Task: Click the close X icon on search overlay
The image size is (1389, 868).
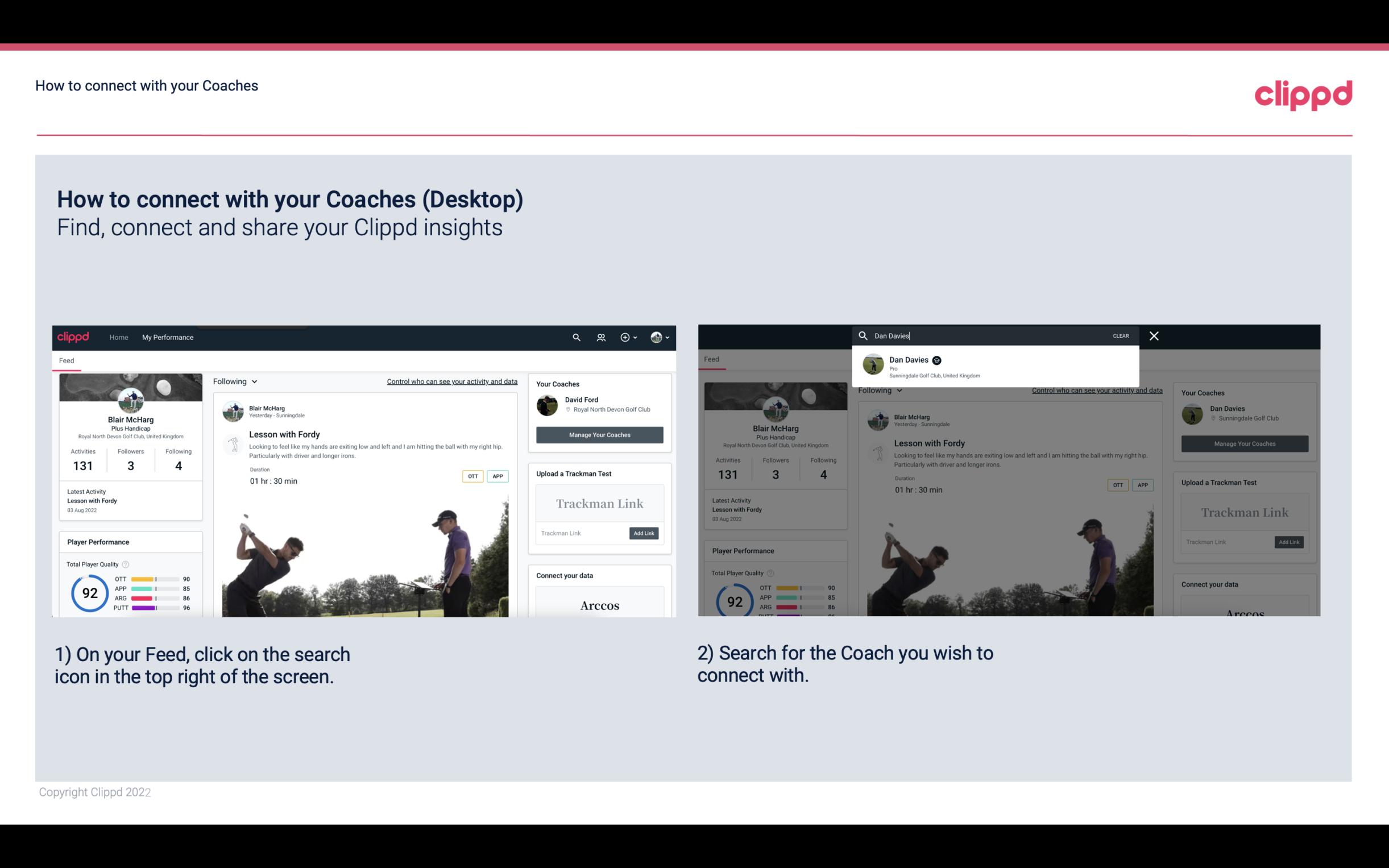Action: 1153,335
